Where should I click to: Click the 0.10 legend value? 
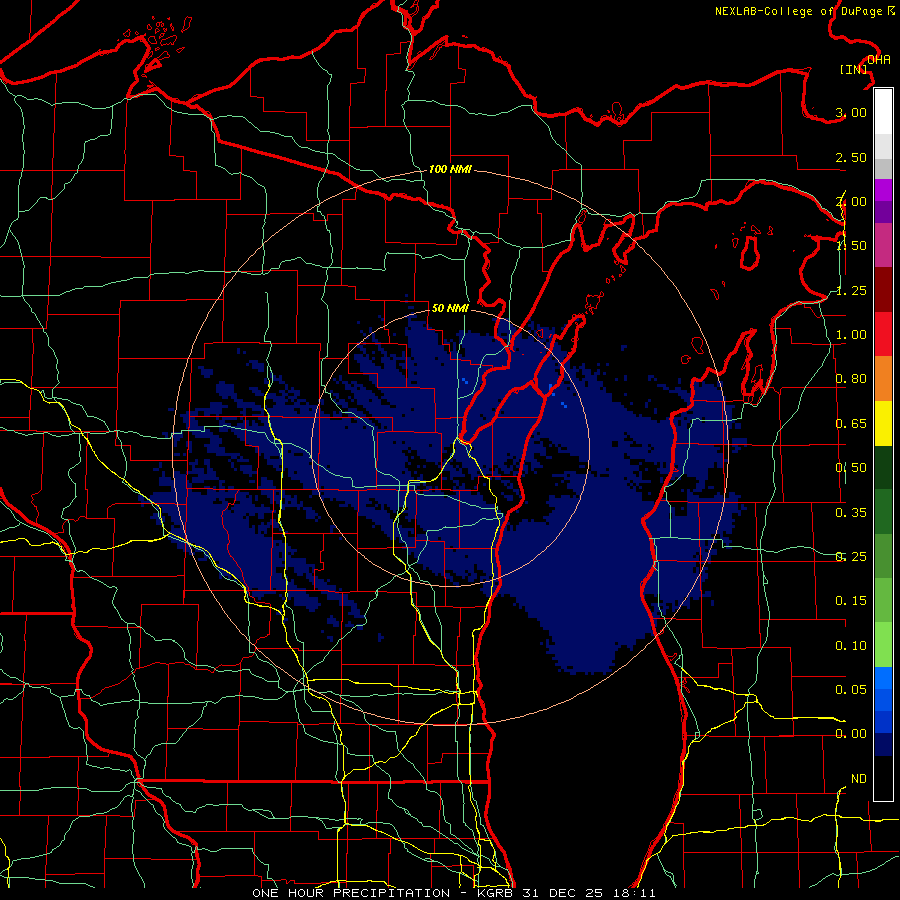click(x=851, y=646)
